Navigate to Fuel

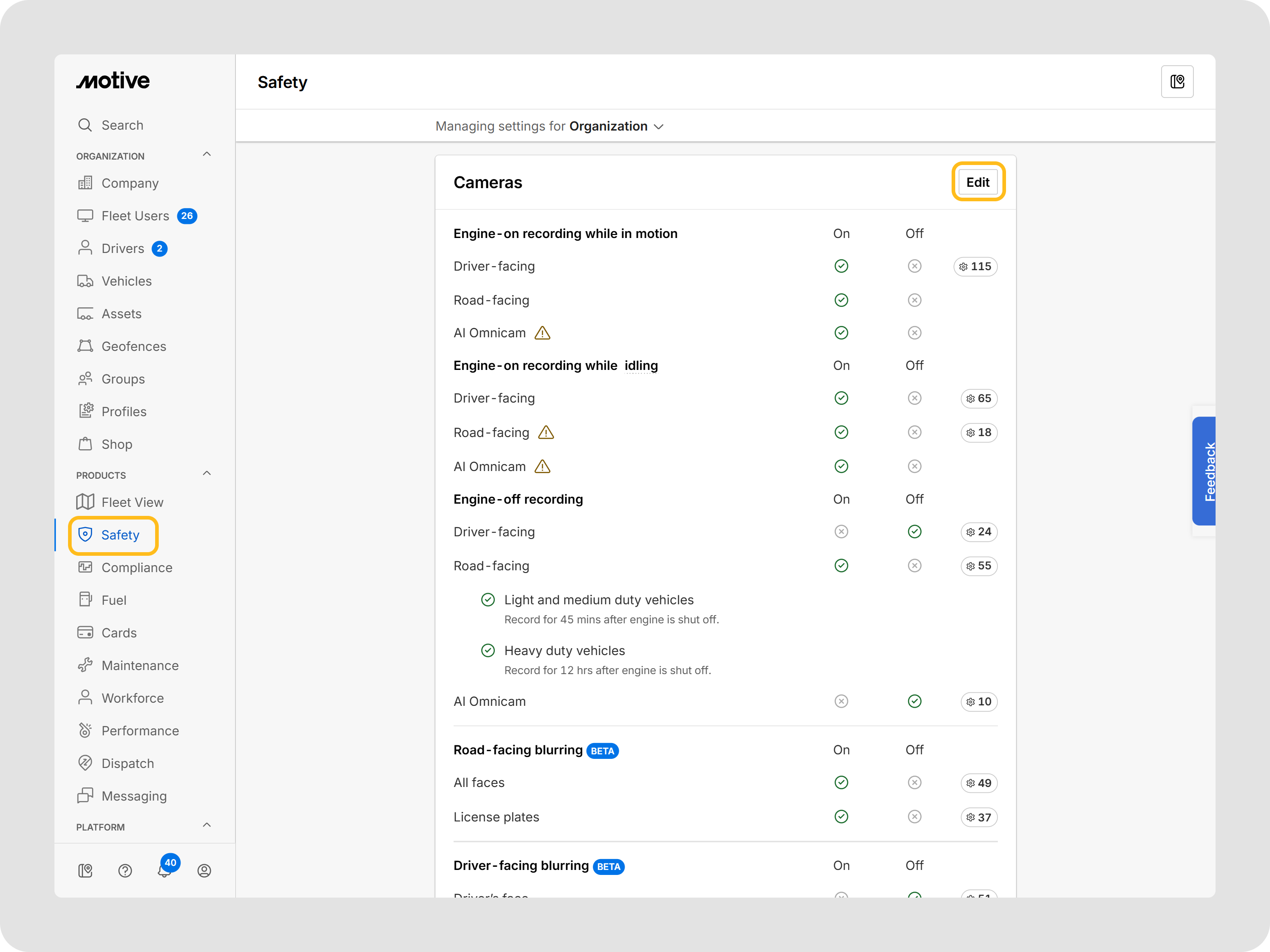102,600
